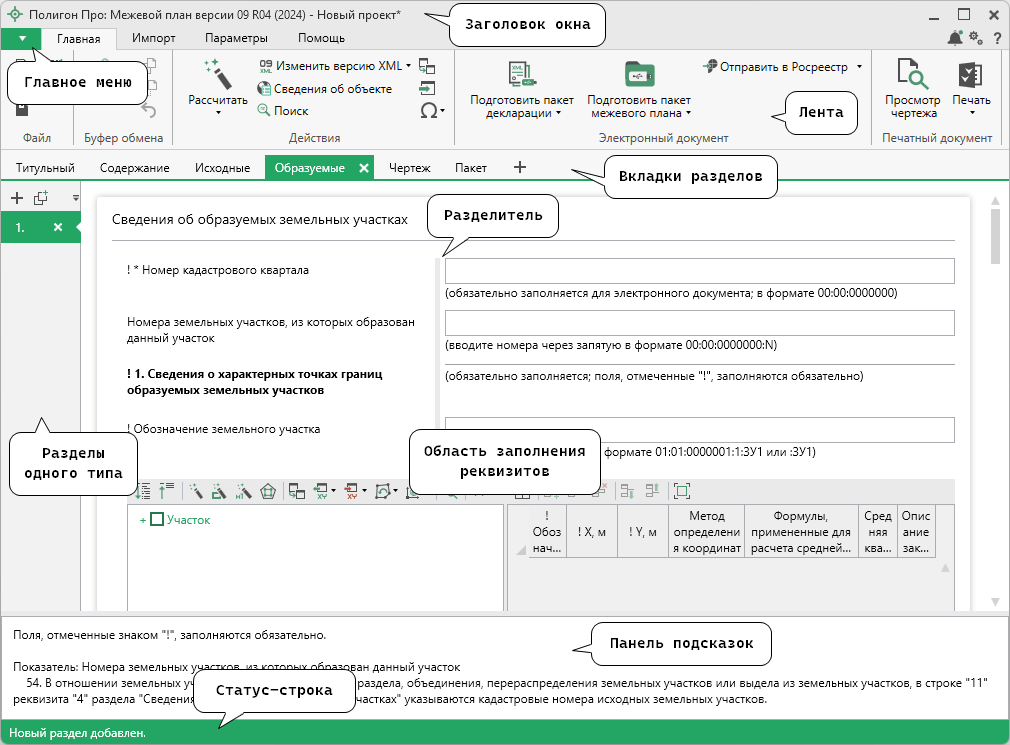Open the Чертеж section tab
The width and height of the screenshot is (1010, 745).
409,168
